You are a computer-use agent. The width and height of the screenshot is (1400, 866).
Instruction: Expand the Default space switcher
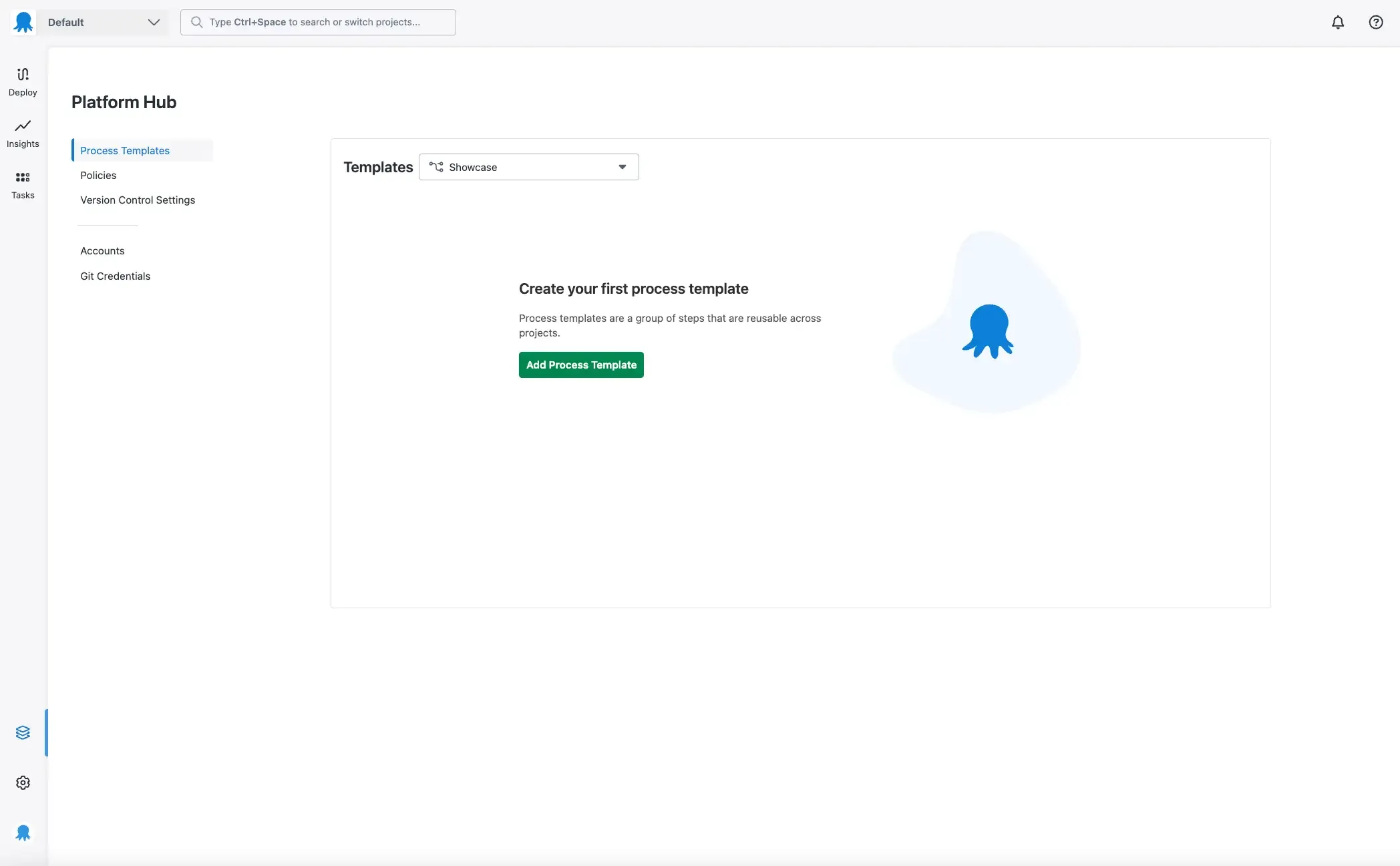point(104,22)
